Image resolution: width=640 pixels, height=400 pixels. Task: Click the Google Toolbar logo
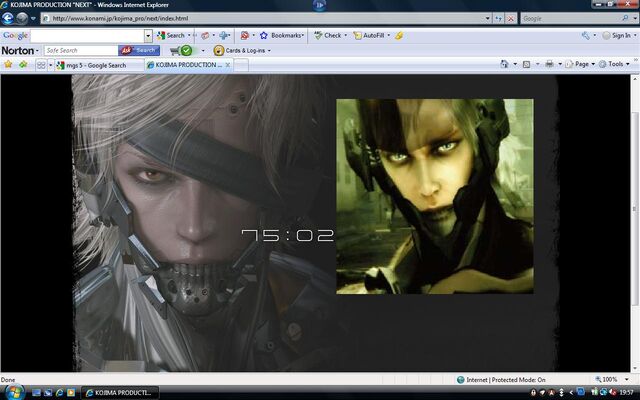(15, 36)
